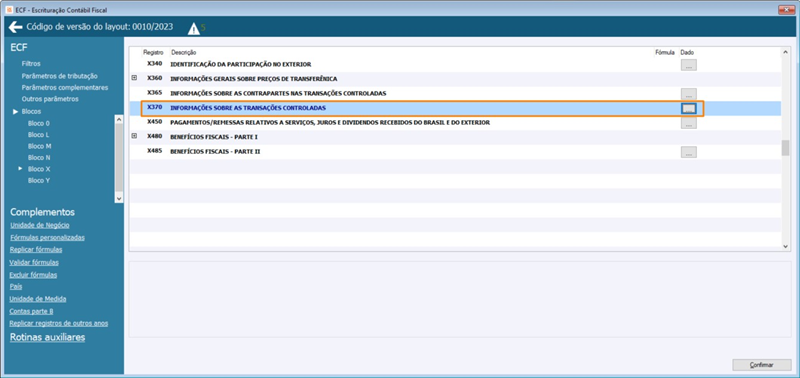This screenshot has height=378, width=800.
Task: Close the ECF window
Action: click(x=786, y=10)
